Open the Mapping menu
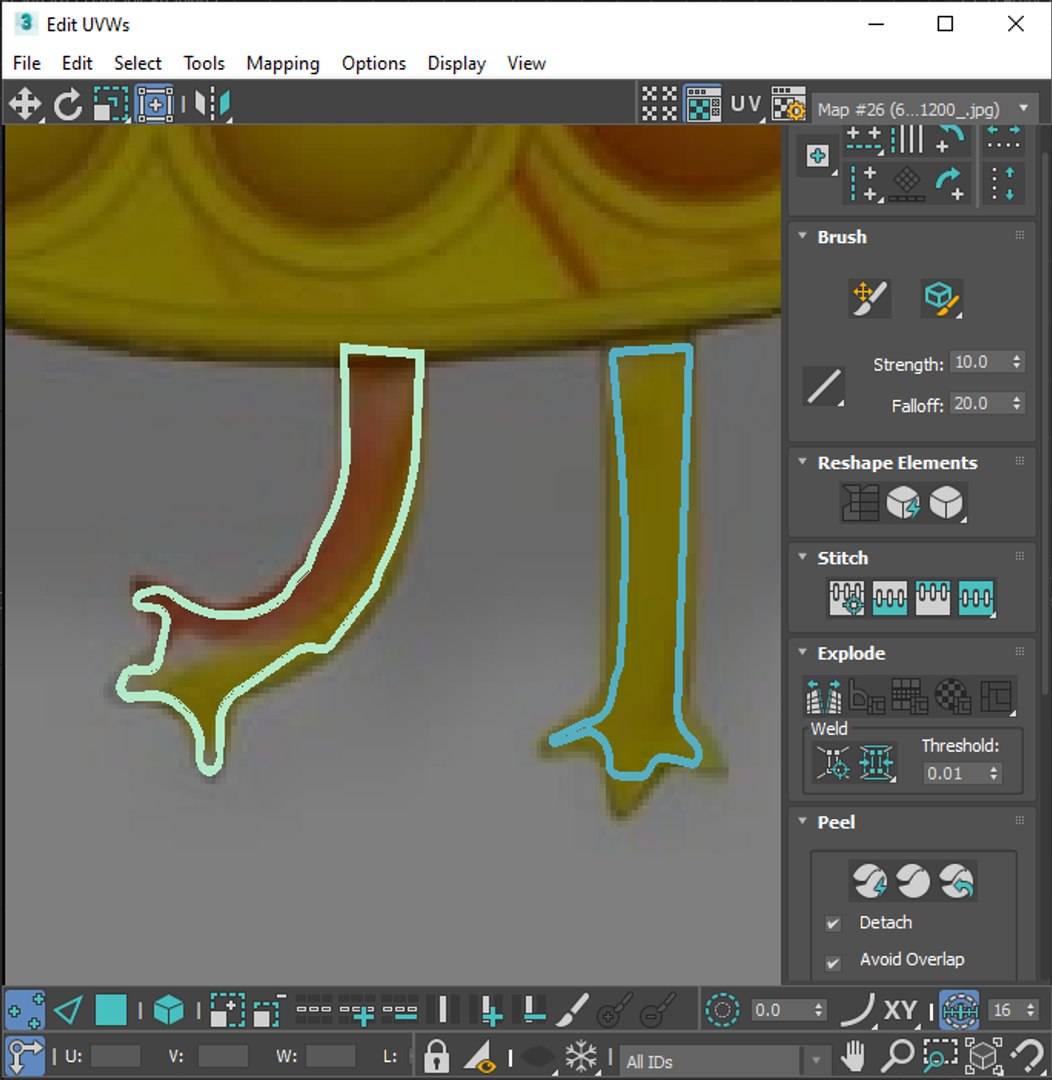Viewport: 1052px width, 1080px height. click(283, 63)
